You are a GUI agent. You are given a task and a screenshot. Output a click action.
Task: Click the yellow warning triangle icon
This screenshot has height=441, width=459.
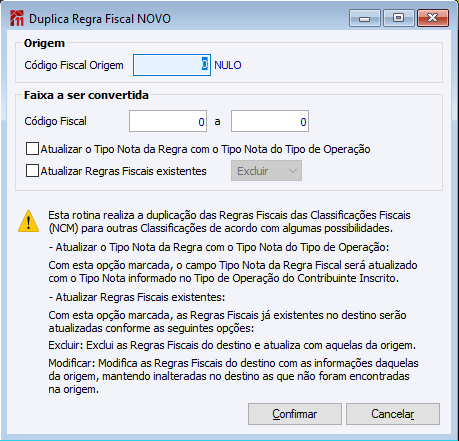click(x=29, y=221)
